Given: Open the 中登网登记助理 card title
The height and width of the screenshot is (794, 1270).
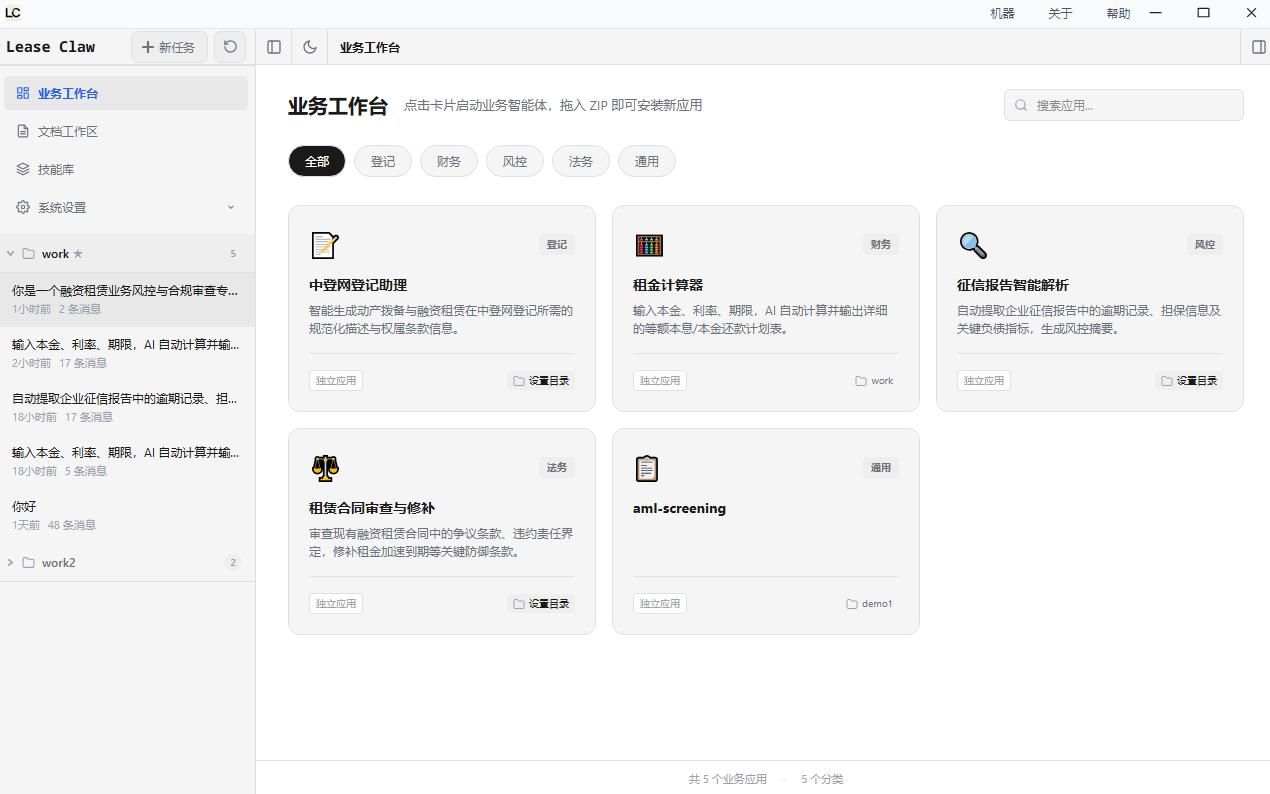Looking at the screenshot, I should [358, 285].
